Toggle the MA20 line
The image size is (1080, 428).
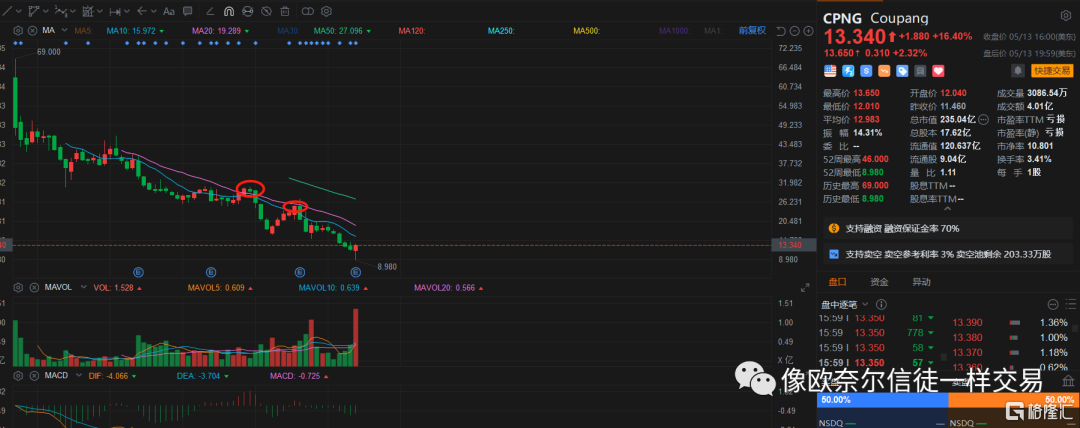[x=221, y=30]
